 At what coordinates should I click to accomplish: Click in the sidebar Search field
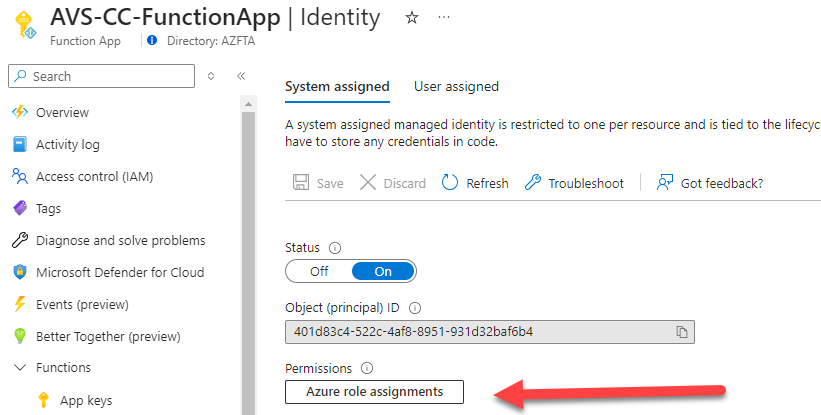coord(102,76)
